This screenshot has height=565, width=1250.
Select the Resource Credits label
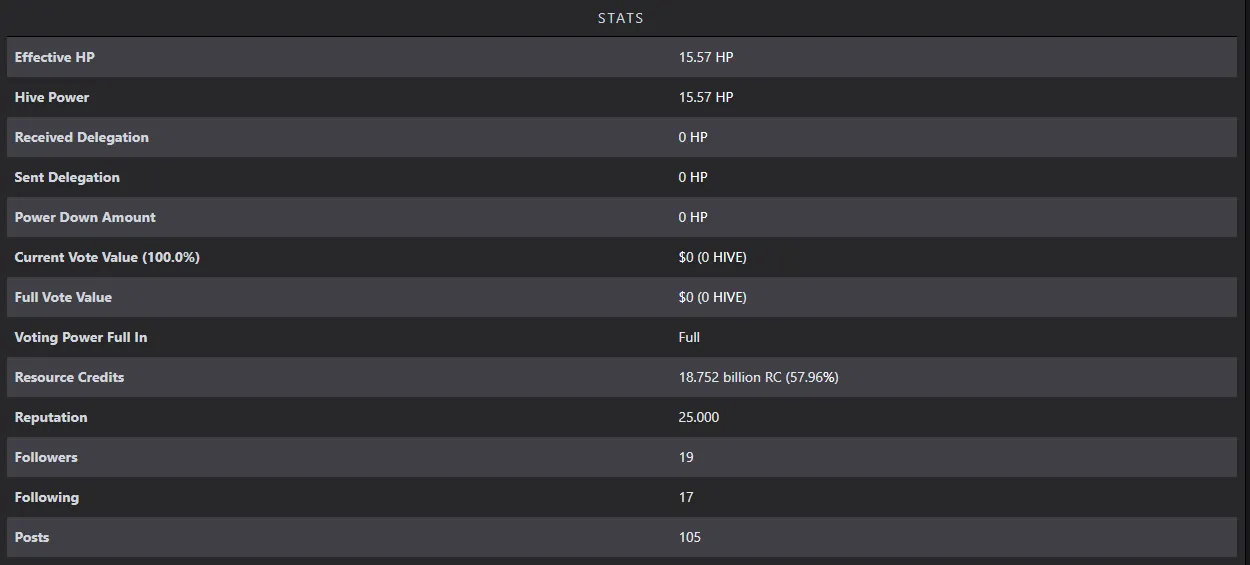pyautogui.click(x=70, y=377)
